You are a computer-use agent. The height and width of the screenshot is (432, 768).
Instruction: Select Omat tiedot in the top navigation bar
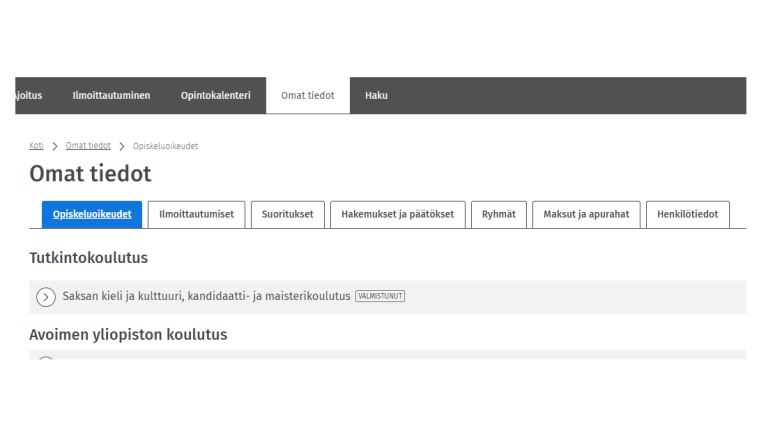(x=307, y=96)
